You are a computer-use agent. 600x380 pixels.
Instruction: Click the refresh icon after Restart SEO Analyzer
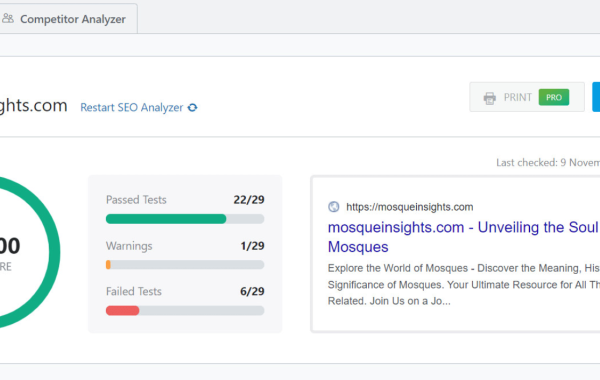[192, 108]
